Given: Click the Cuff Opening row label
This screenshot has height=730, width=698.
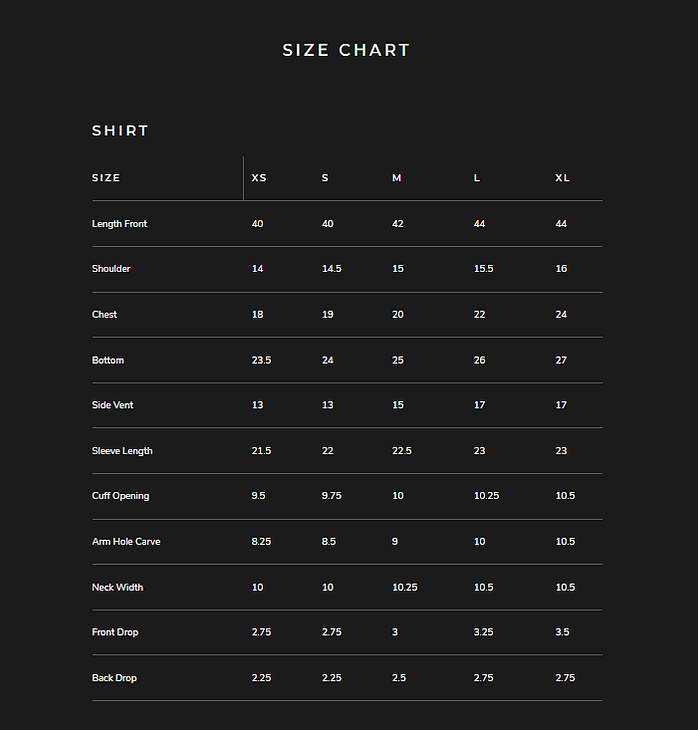Looking at the screenshot, I should [x=120, y=496].
